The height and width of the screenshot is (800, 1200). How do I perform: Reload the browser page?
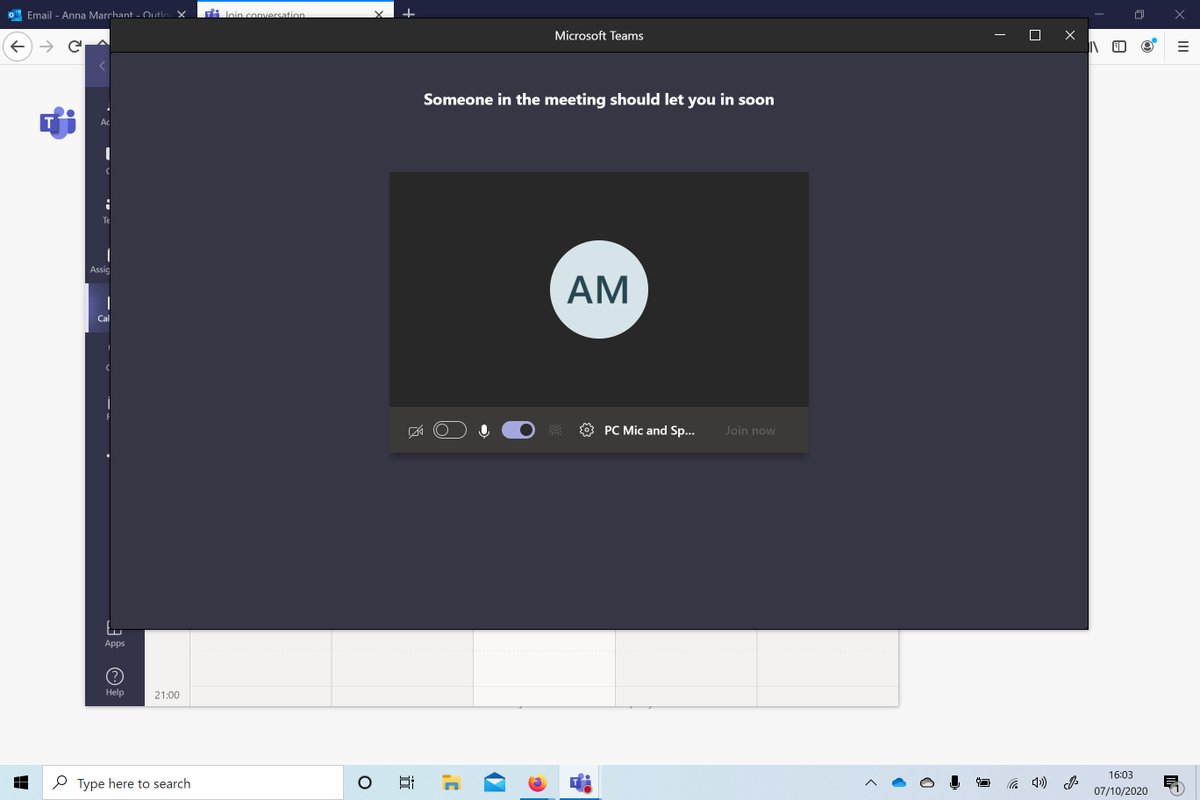[75, 47]
